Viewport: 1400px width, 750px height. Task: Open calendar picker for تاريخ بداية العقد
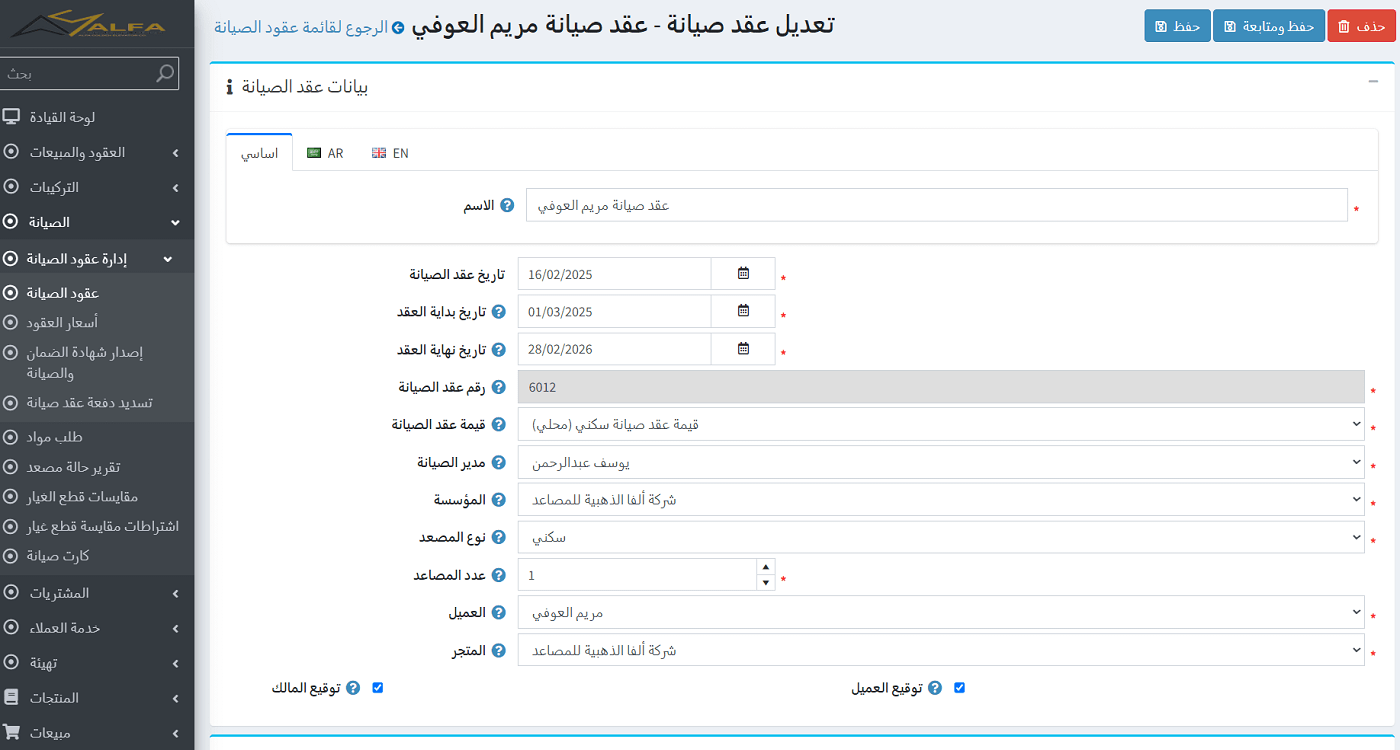click(743, 311)
